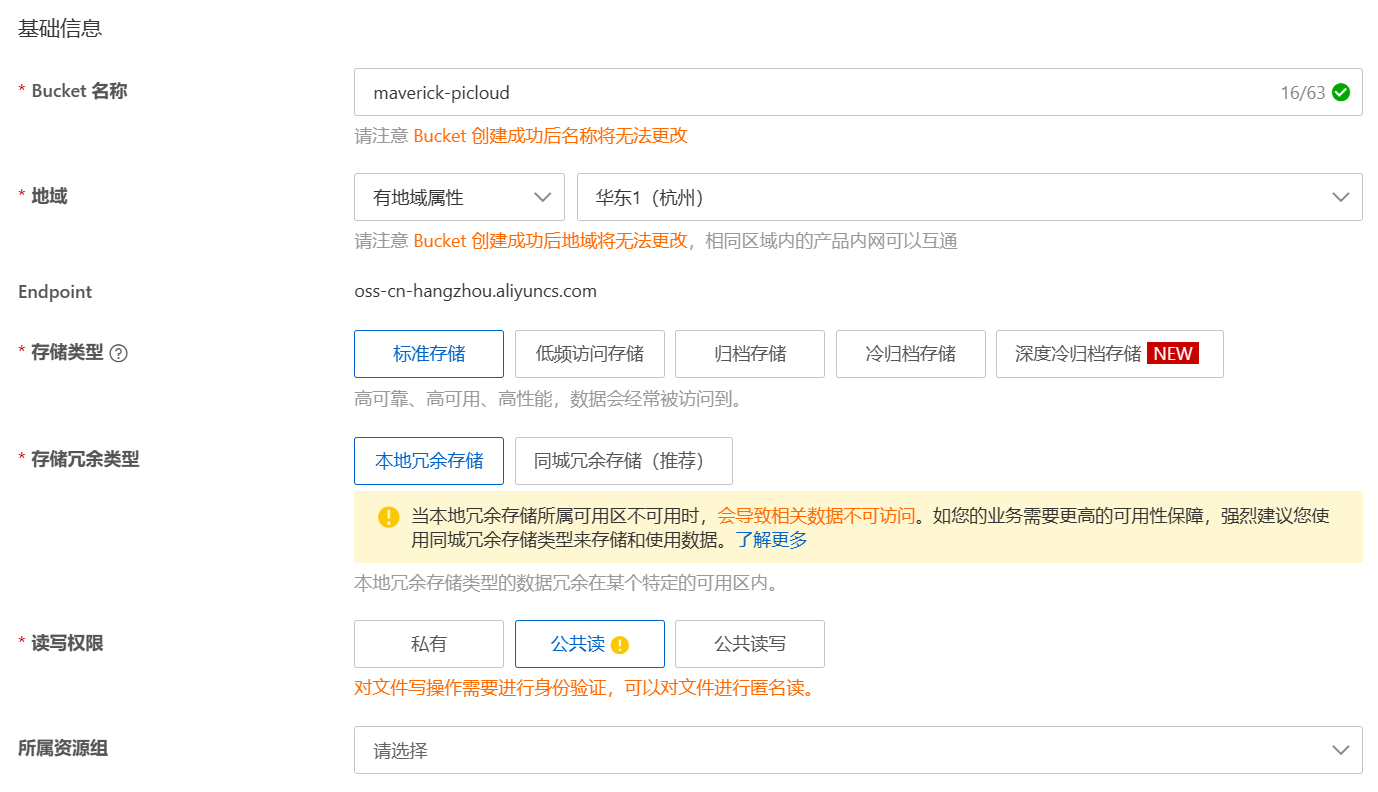Open the 所属资源组 请选择 dropdown
Image resolution: width=1378 pixels, height=792 pixels.
(x=857, y=750)
